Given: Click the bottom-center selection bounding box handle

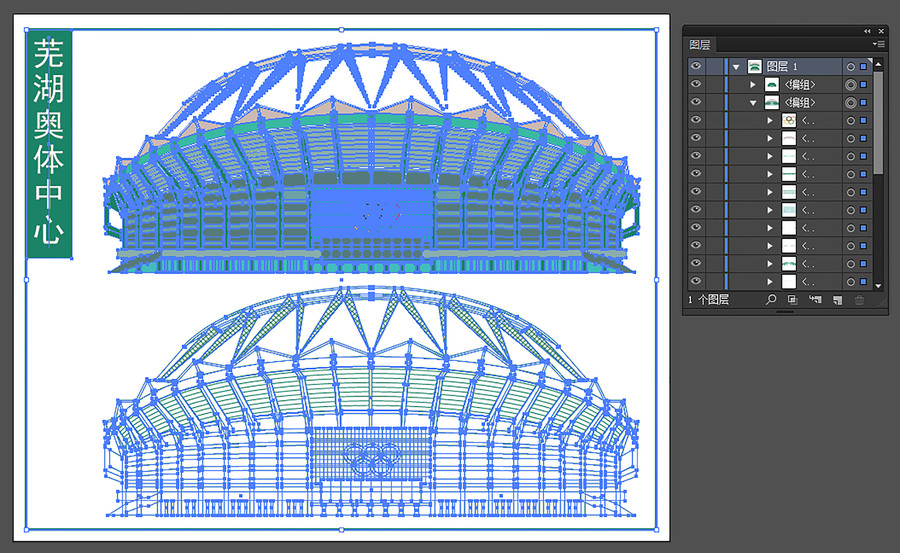Looking at the screenshot, I should [342, 529].
